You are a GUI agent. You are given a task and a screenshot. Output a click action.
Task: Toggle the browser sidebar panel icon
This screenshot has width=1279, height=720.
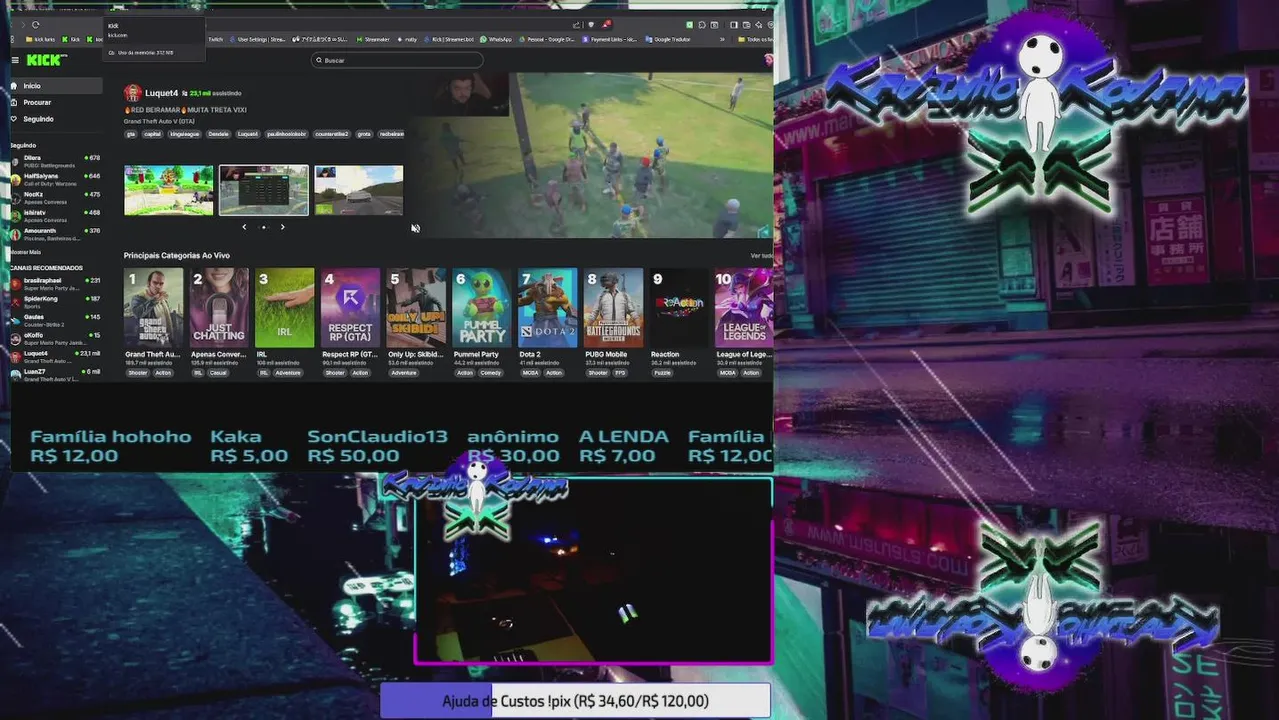(x=733, y=25)
